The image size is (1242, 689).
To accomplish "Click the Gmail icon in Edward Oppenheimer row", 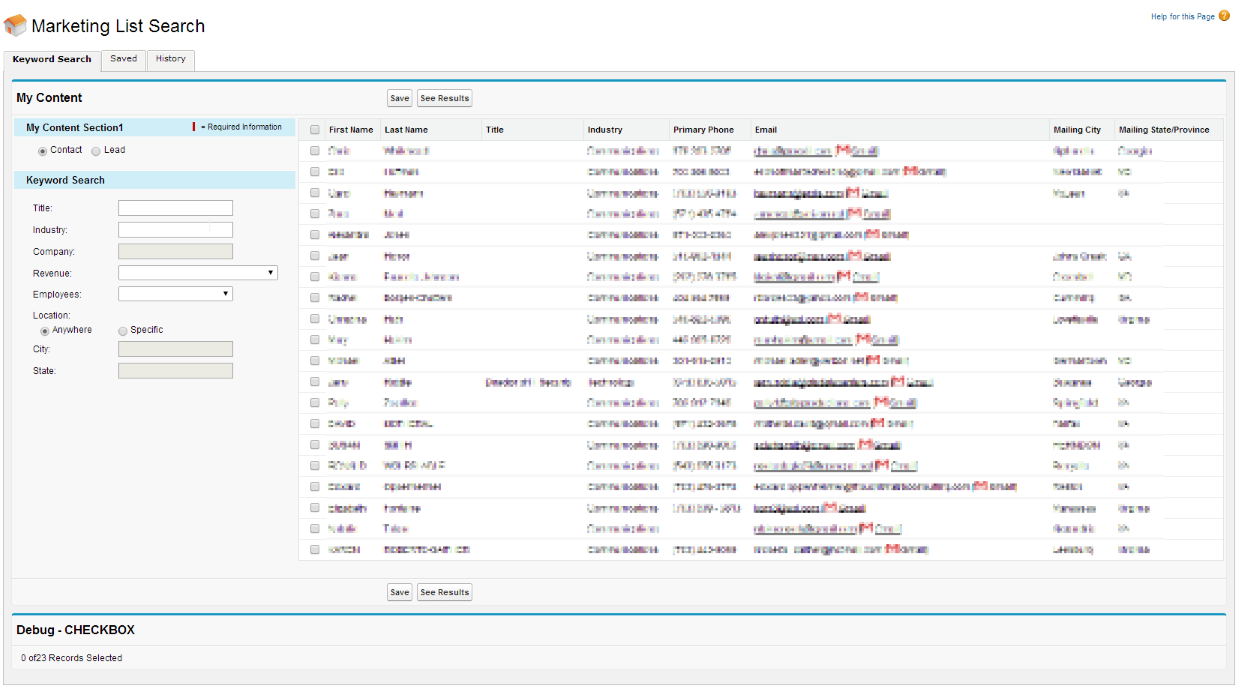I will point(981,487).
